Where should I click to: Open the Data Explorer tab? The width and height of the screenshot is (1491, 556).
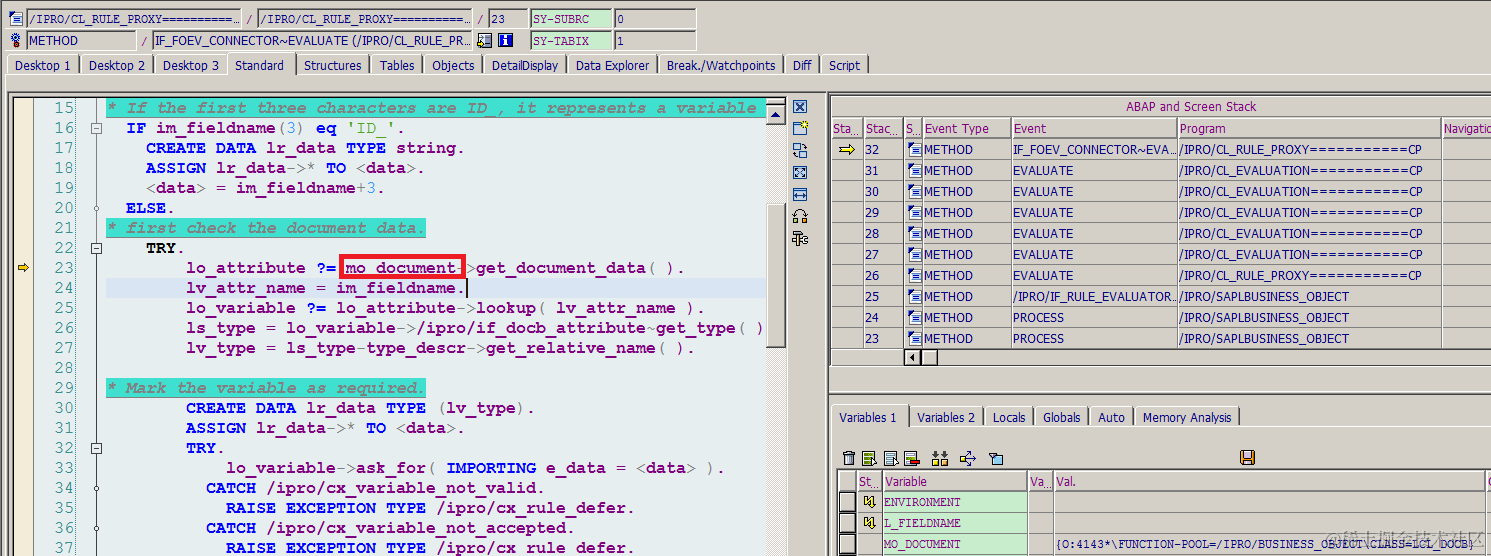click(612, 65)
